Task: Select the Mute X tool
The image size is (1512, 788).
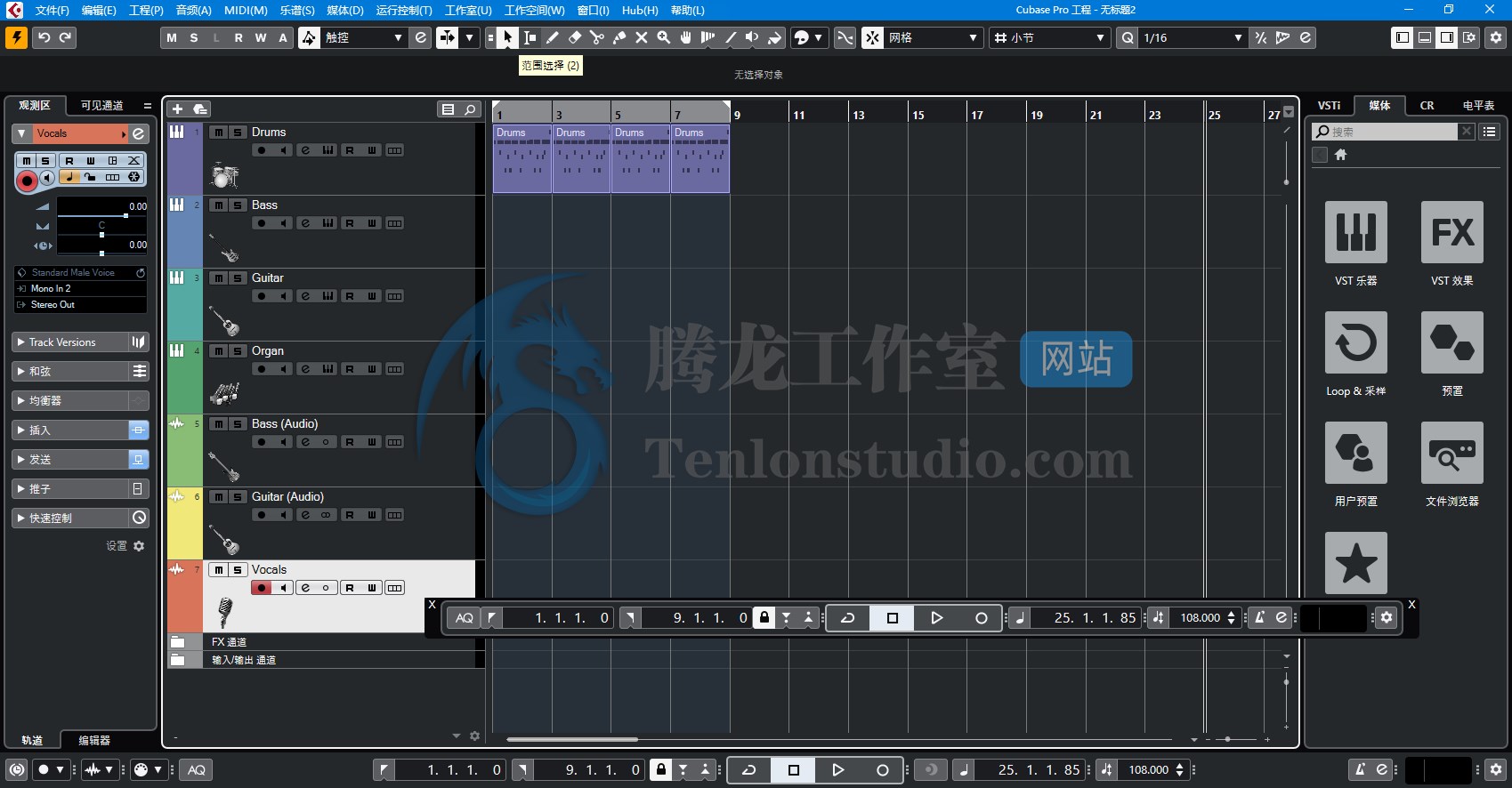Action: 641,37
